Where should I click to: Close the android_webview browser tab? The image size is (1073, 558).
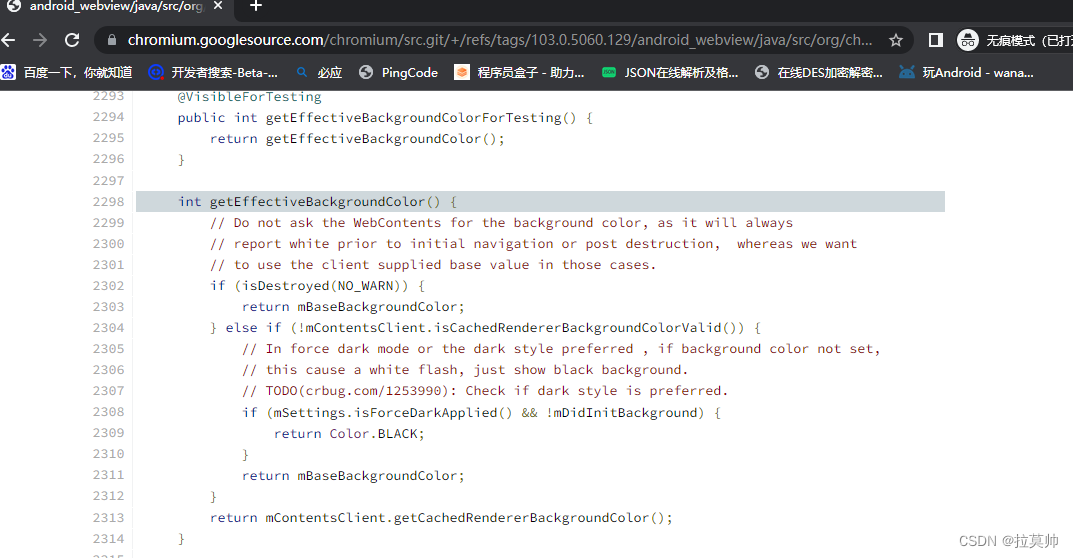218,5
